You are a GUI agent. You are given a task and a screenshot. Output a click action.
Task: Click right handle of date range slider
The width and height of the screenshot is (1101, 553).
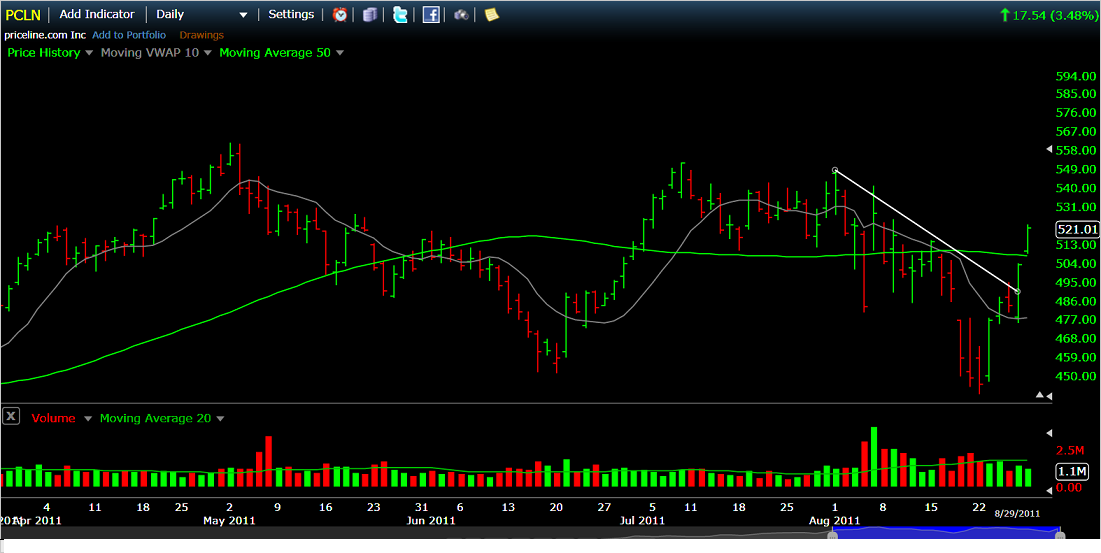(x=1060, y=535)
